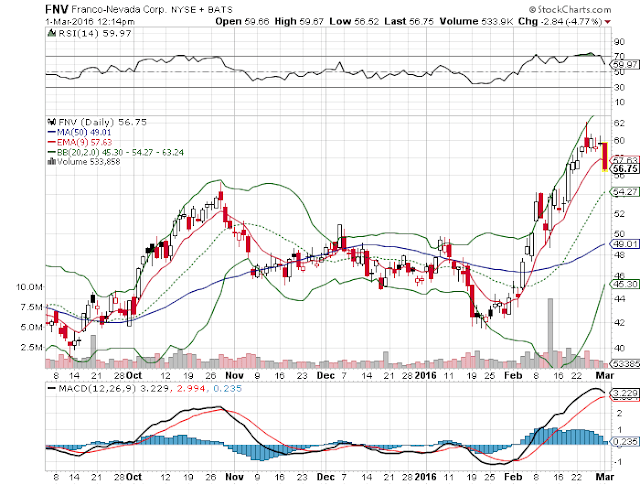Click the latest red candlestick at March
The image size is (640, 485).
605,156
